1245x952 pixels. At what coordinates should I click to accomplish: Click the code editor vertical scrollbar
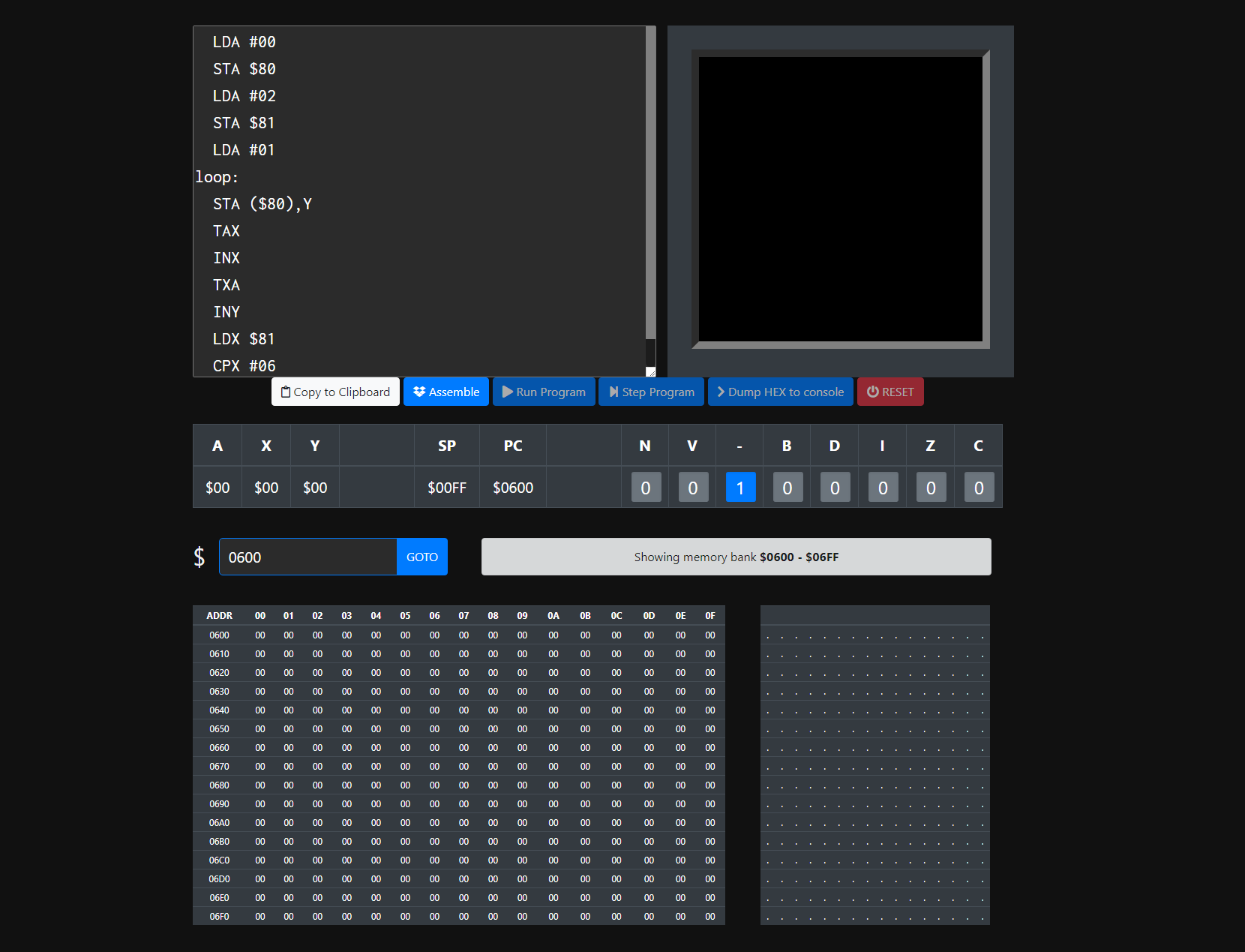(x=650, y=183)
